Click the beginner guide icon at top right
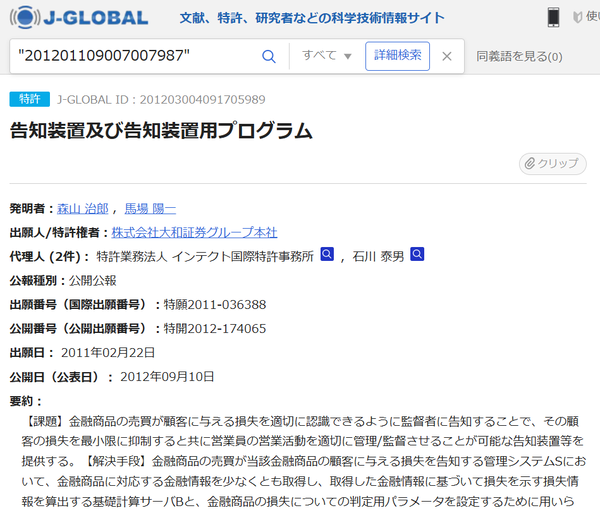This screenshot has height=513, width=600. pyautogui.click(x=577, y=17)
